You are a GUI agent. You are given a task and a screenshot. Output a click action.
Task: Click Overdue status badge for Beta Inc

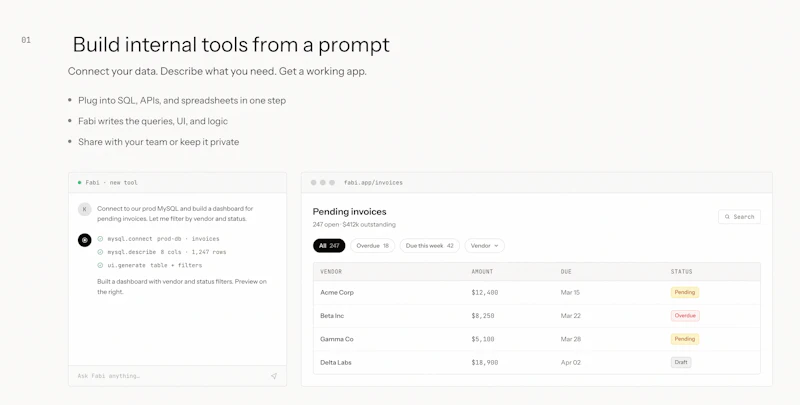685,316
